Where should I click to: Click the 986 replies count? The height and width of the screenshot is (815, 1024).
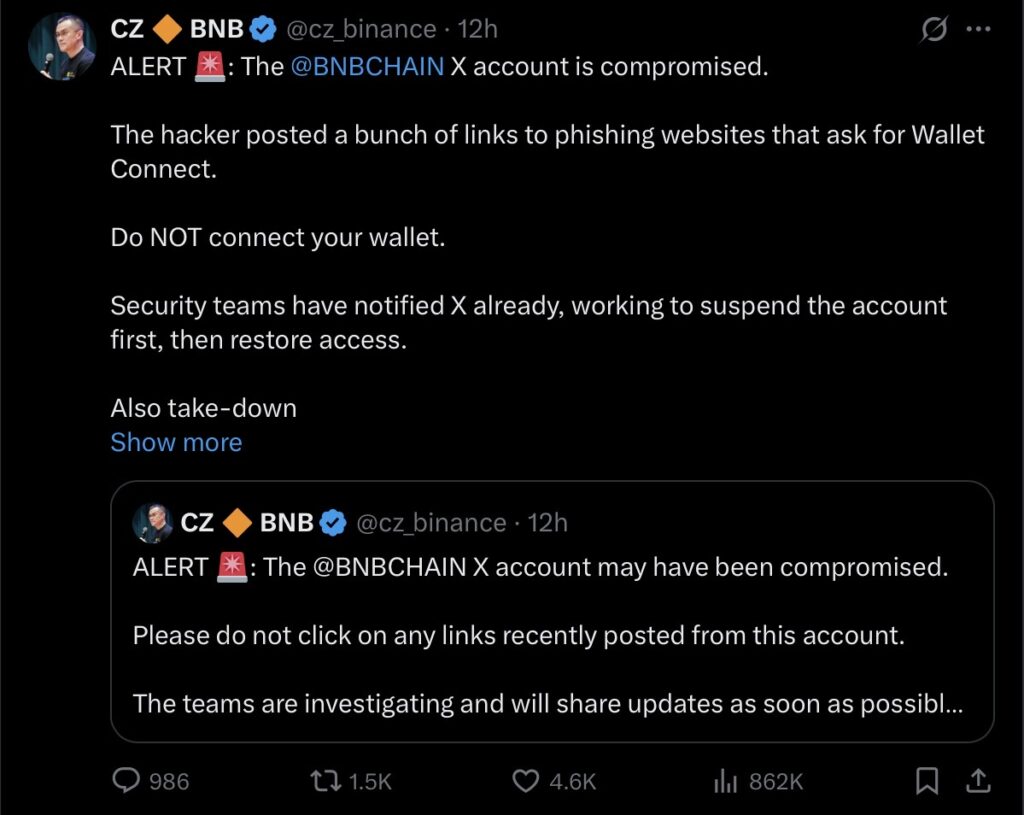pos(169,781)
